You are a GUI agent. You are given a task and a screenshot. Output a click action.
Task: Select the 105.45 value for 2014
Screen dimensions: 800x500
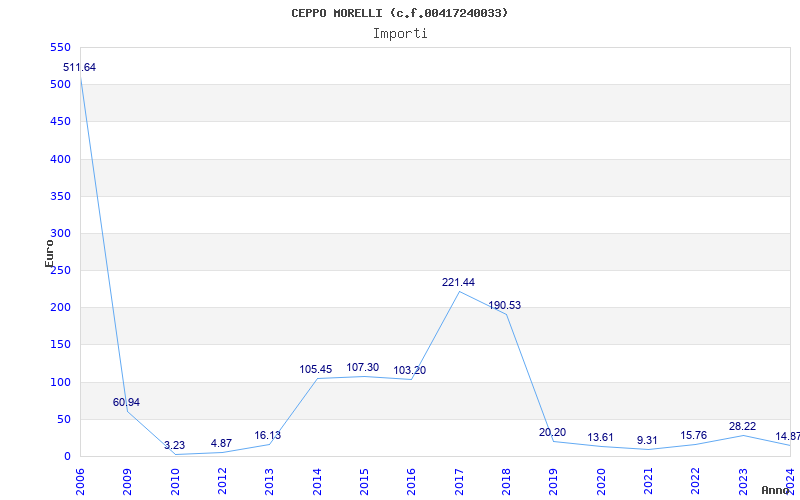[x=315, y=369]
